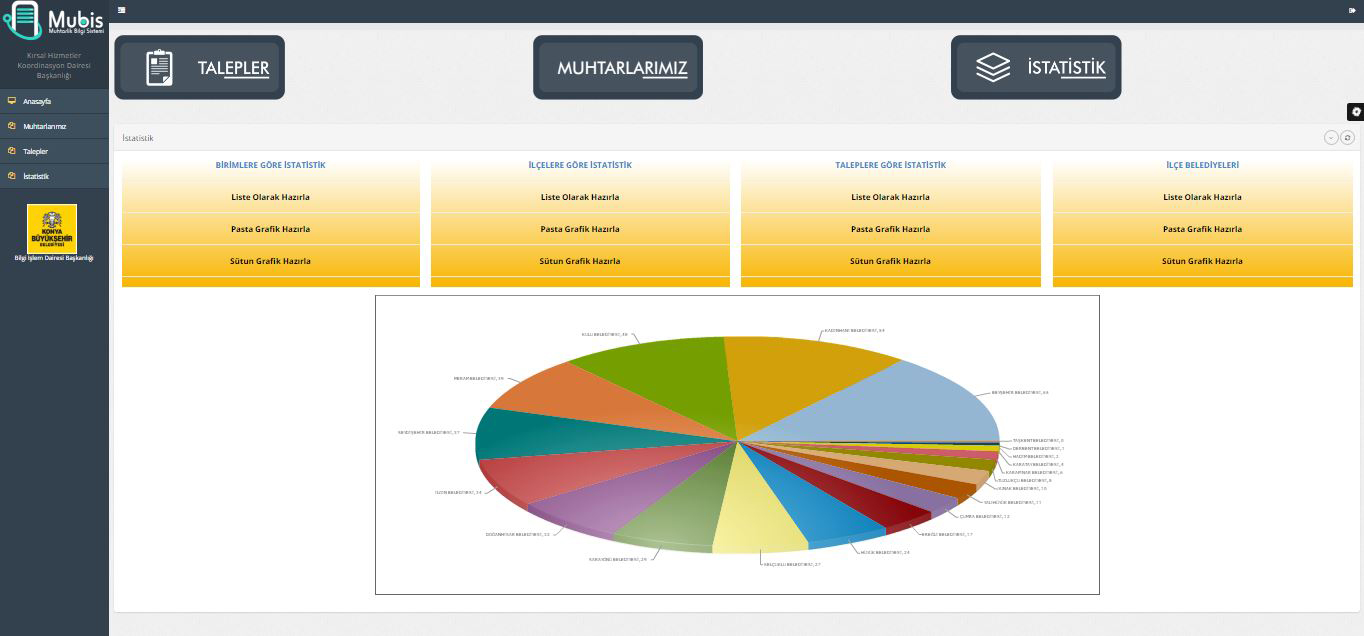Open the settings gear on right edge
The height and width of the screenshot is (636, 1364).
click(x=1356, y=112)
